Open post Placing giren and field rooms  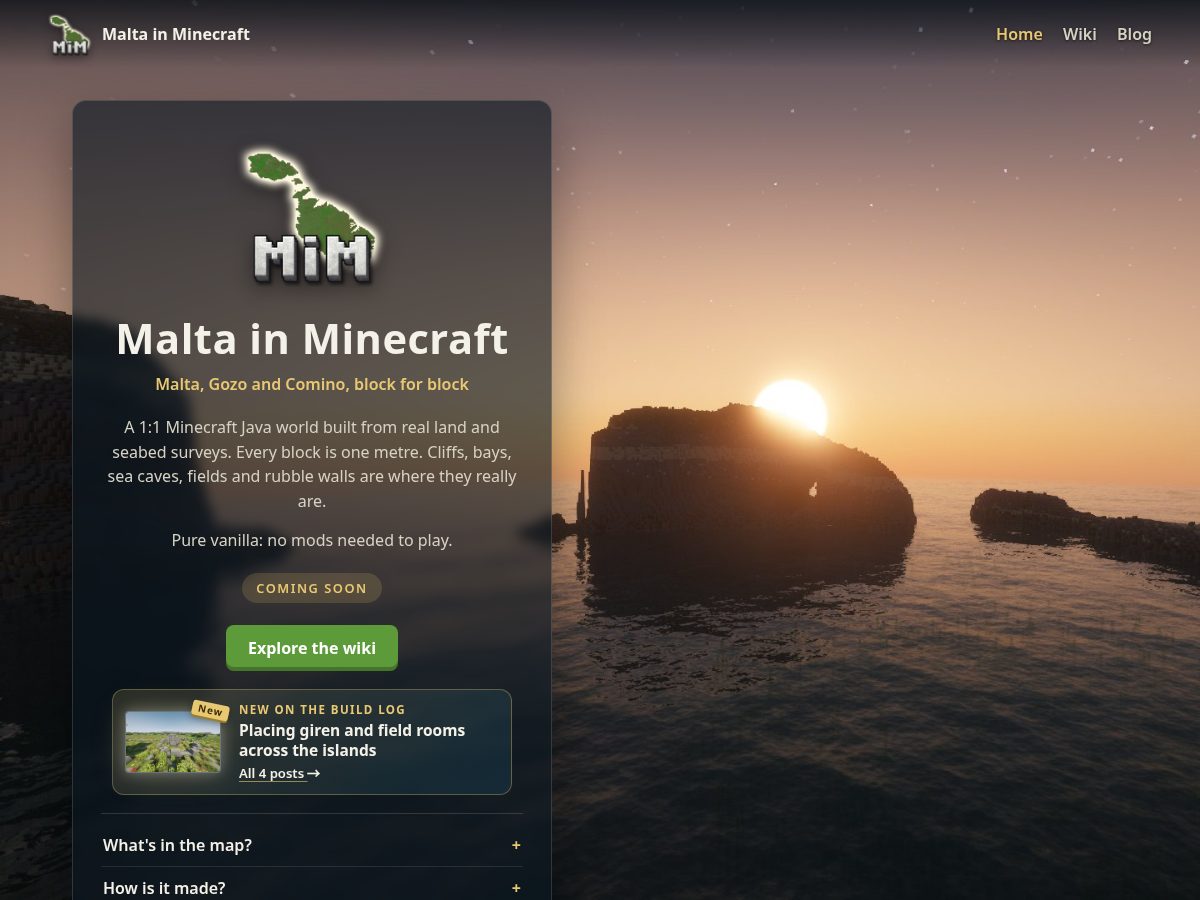(352, 740)
